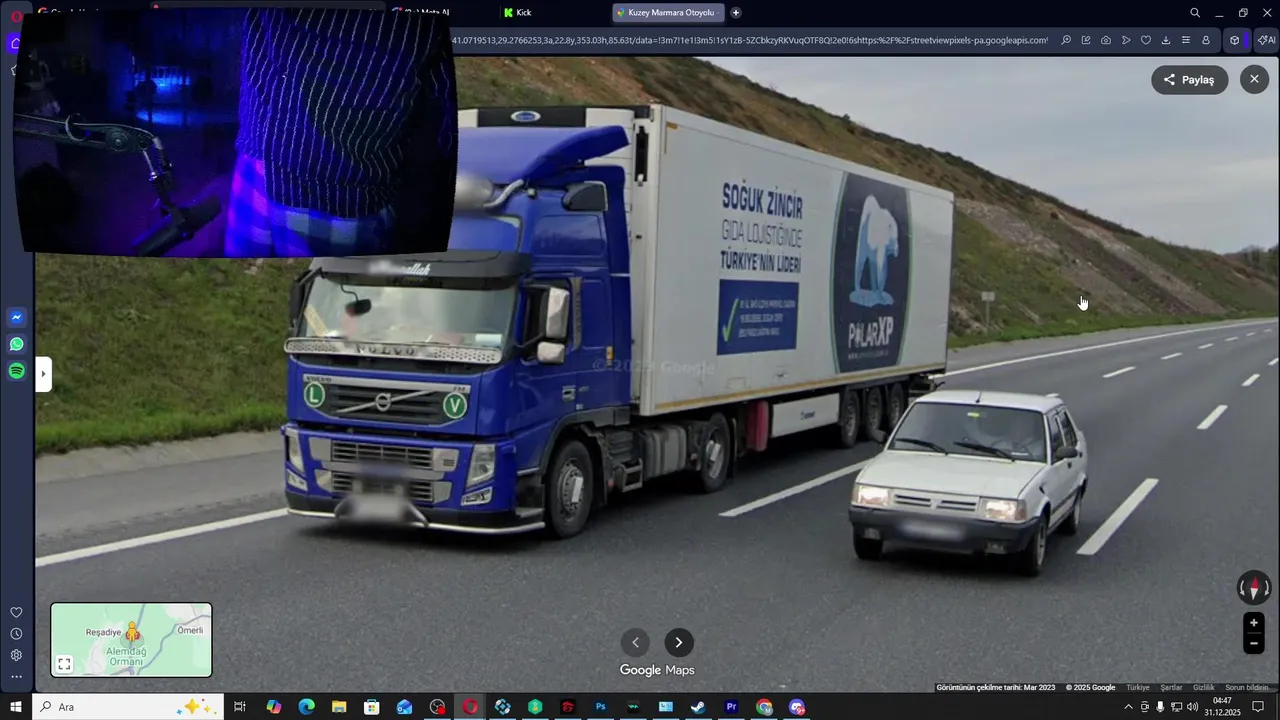Viewport: 1280px width, 720px height.
Task: Click the edit page icon in address bar
Action: [x=1086, y=40]
